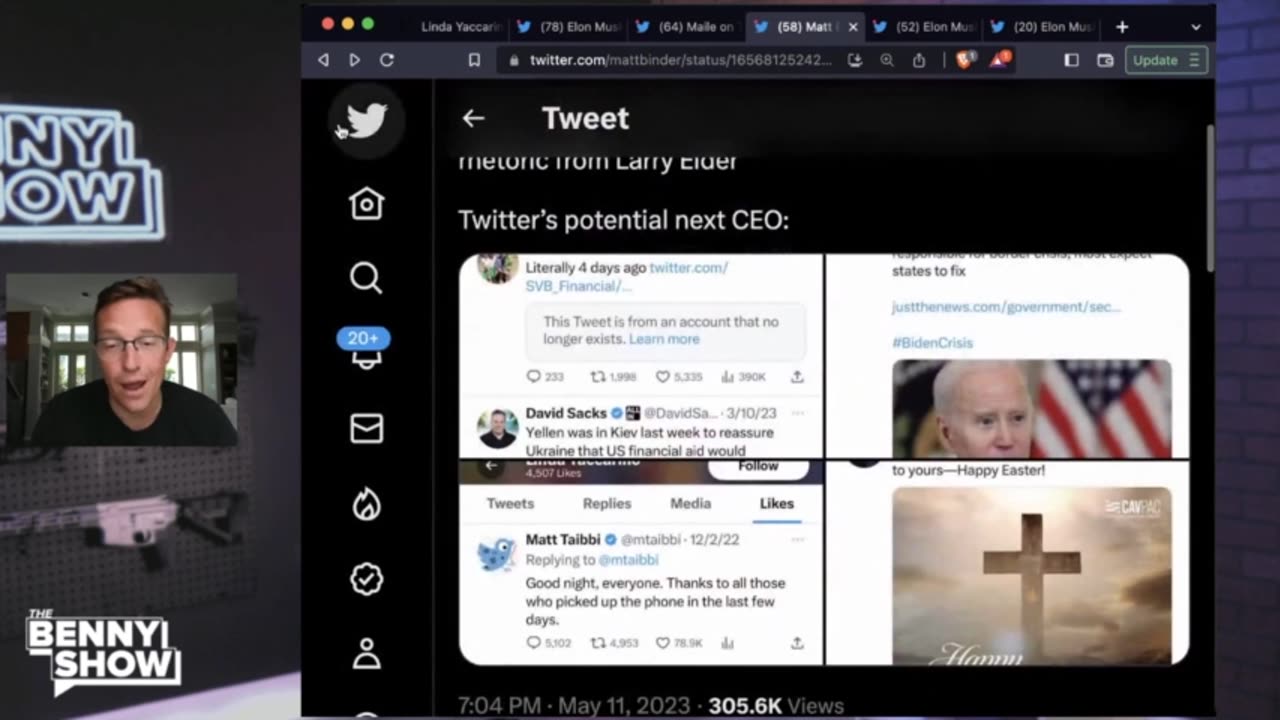This screenshot has width=1280, height=720.
Task: Toggle the browser sidebar panel icon
Action: (x=1071, y=60)
